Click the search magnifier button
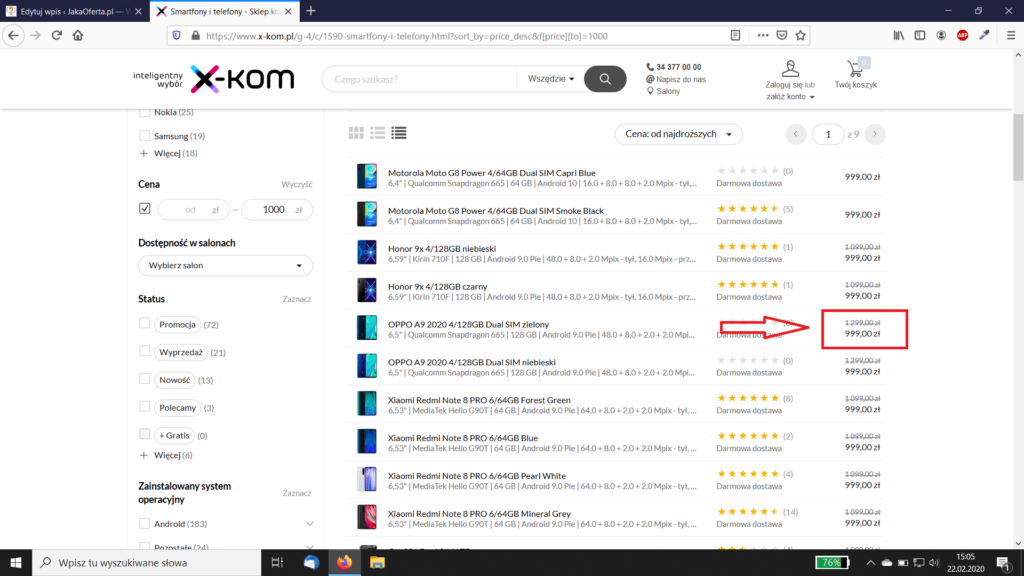Viewport: 1024px width, 576px height. coord(605,79)
